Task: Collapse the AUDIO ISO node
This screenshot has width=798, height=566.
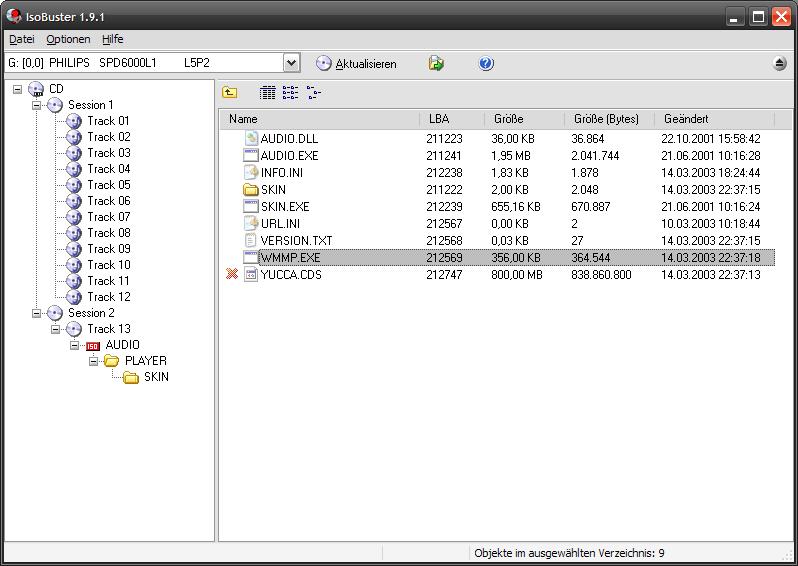Action: point(75,345)
